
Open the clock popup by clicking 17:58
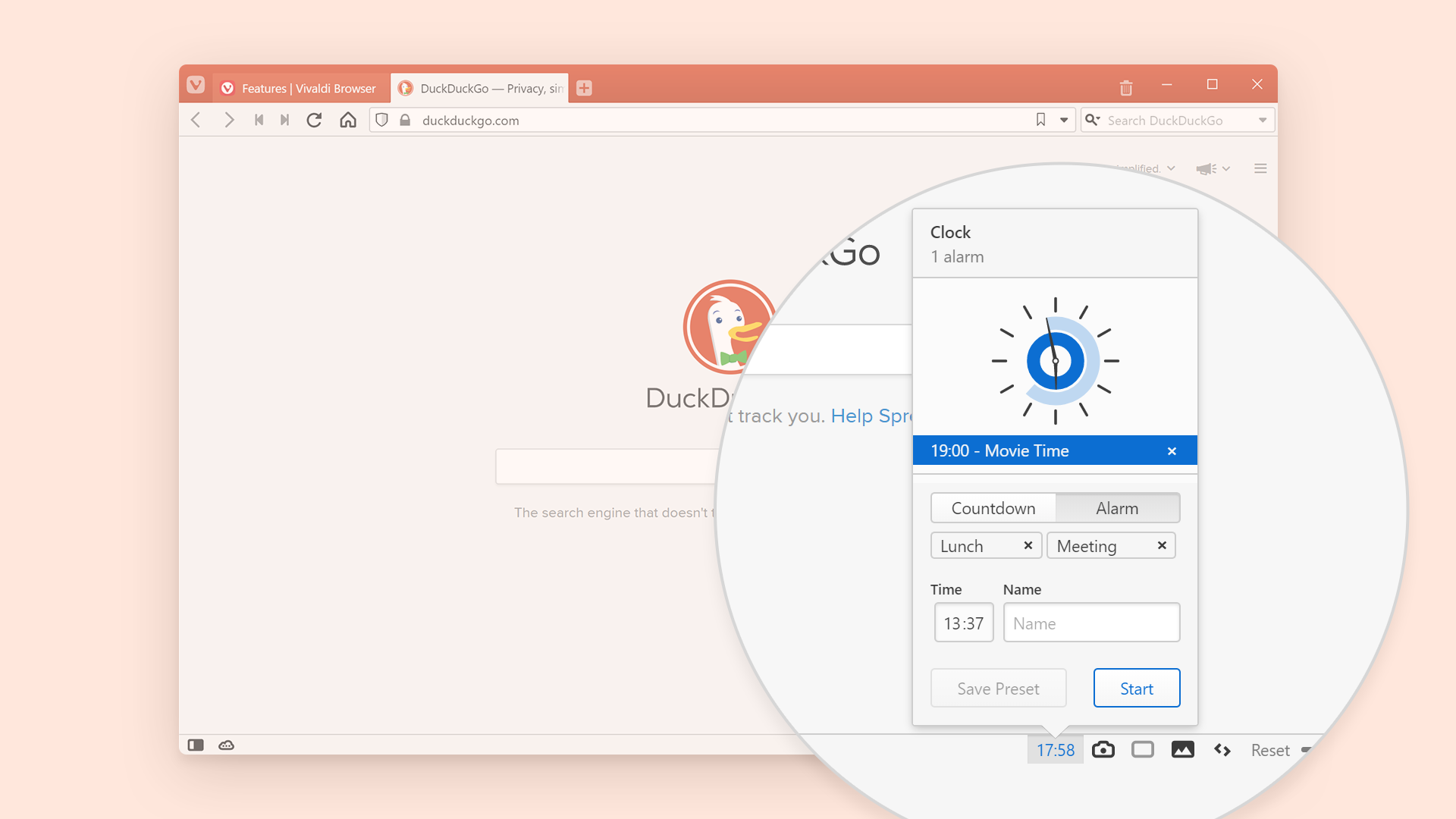pyautogui.click(x=1055, y=749)
